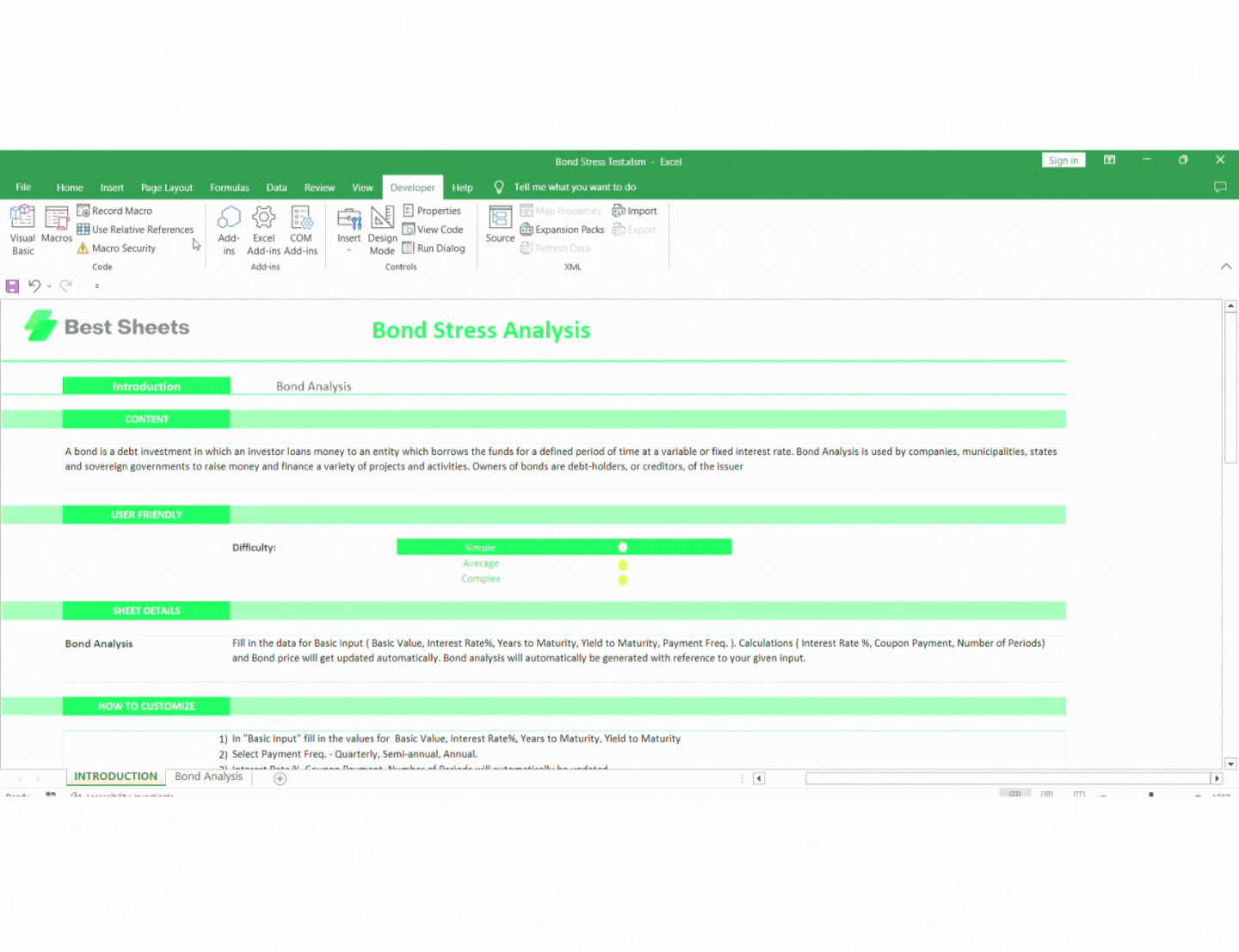Open the Help tab
Viewport: 1239px width, 952px height.
click(x=463, y=187)
